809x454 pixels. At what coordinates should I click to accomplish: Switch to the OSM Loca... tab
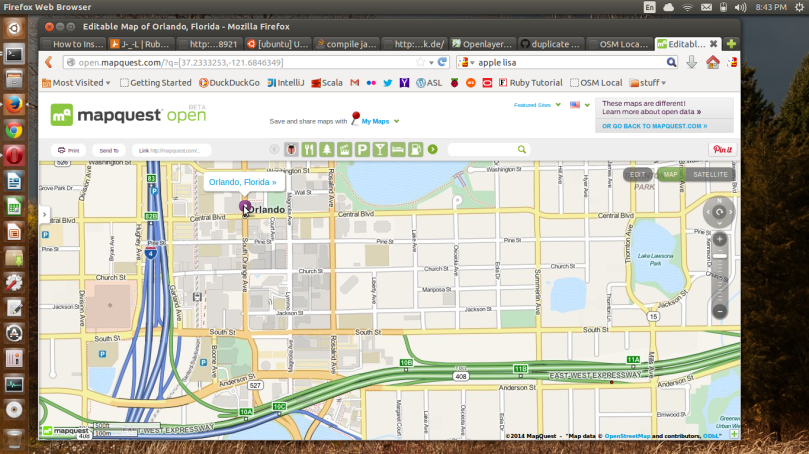click(619, 44)
